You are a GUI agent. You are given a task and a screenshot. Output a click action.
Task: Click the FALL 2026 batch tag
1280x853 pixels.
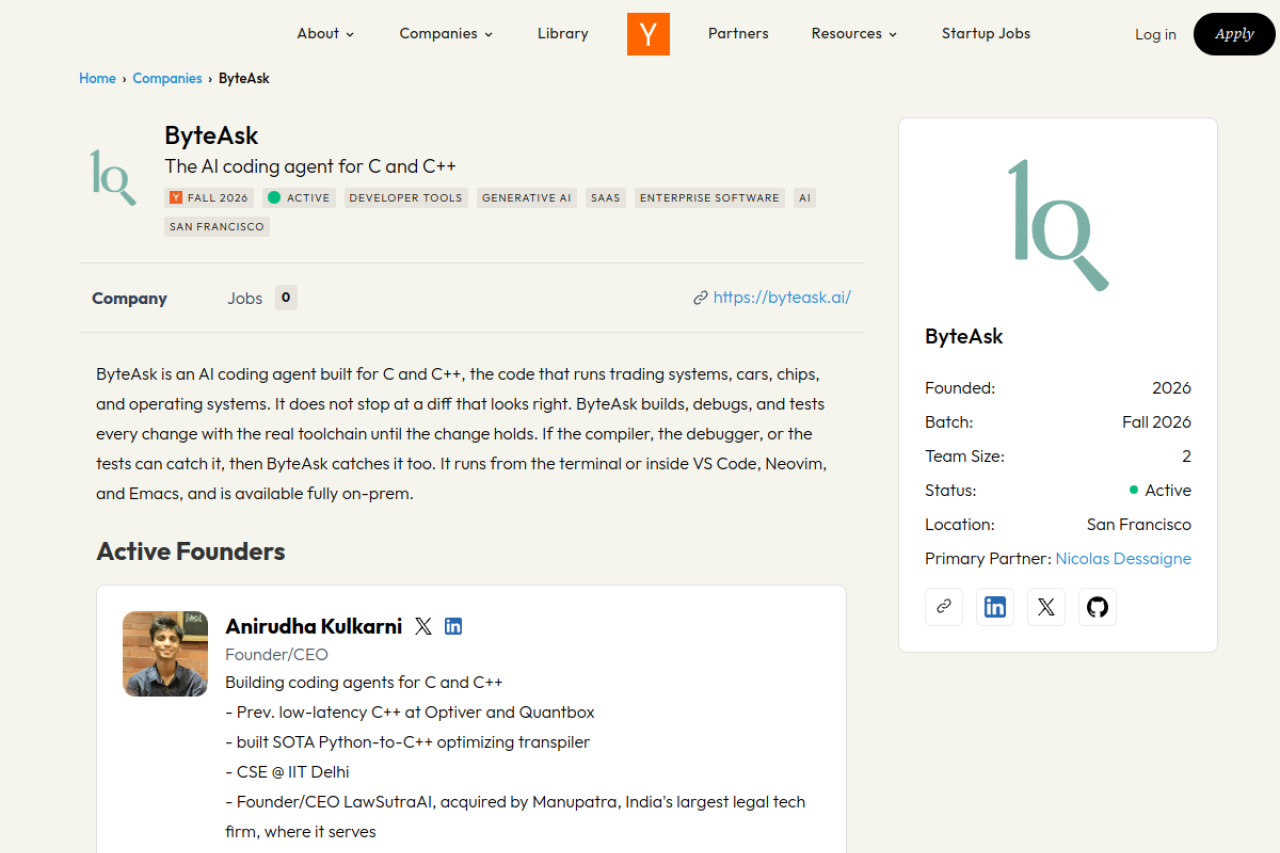(209, 198)
